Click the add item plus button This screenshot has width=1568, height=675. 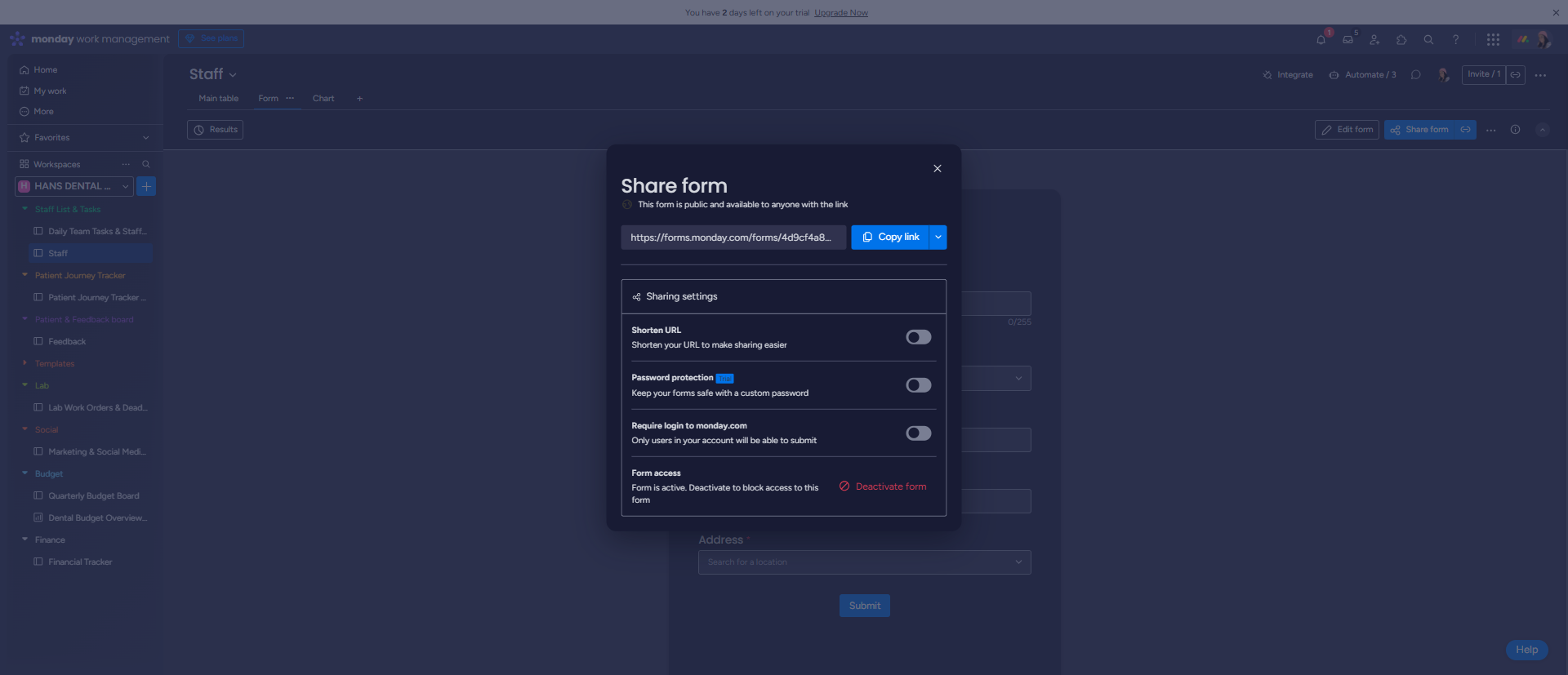146,186
